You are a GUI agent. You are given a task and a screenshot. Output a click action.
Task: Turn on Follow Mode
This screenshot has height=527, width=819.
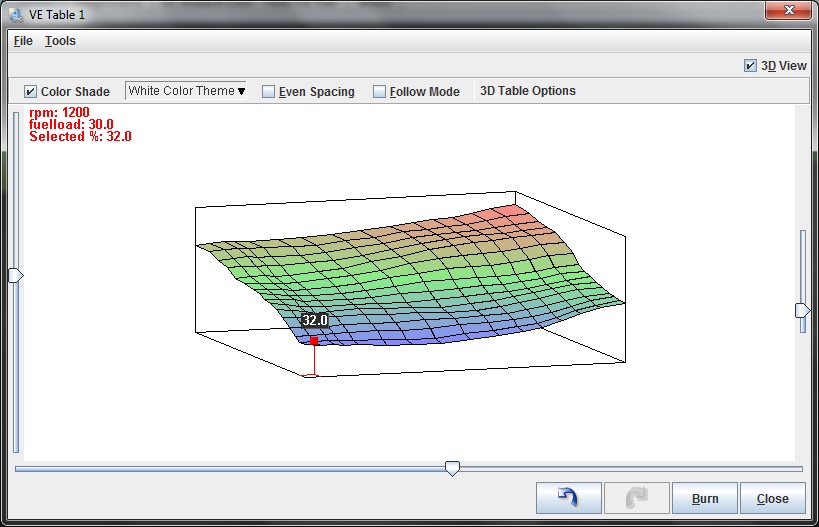(379, 91)
